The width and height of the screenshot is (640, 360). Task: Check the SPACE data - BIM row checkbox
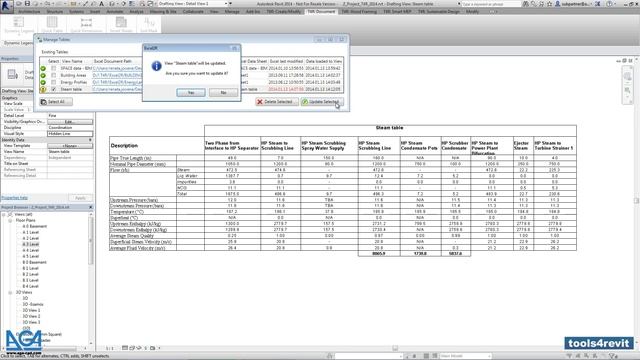click(x=53, y=69)
